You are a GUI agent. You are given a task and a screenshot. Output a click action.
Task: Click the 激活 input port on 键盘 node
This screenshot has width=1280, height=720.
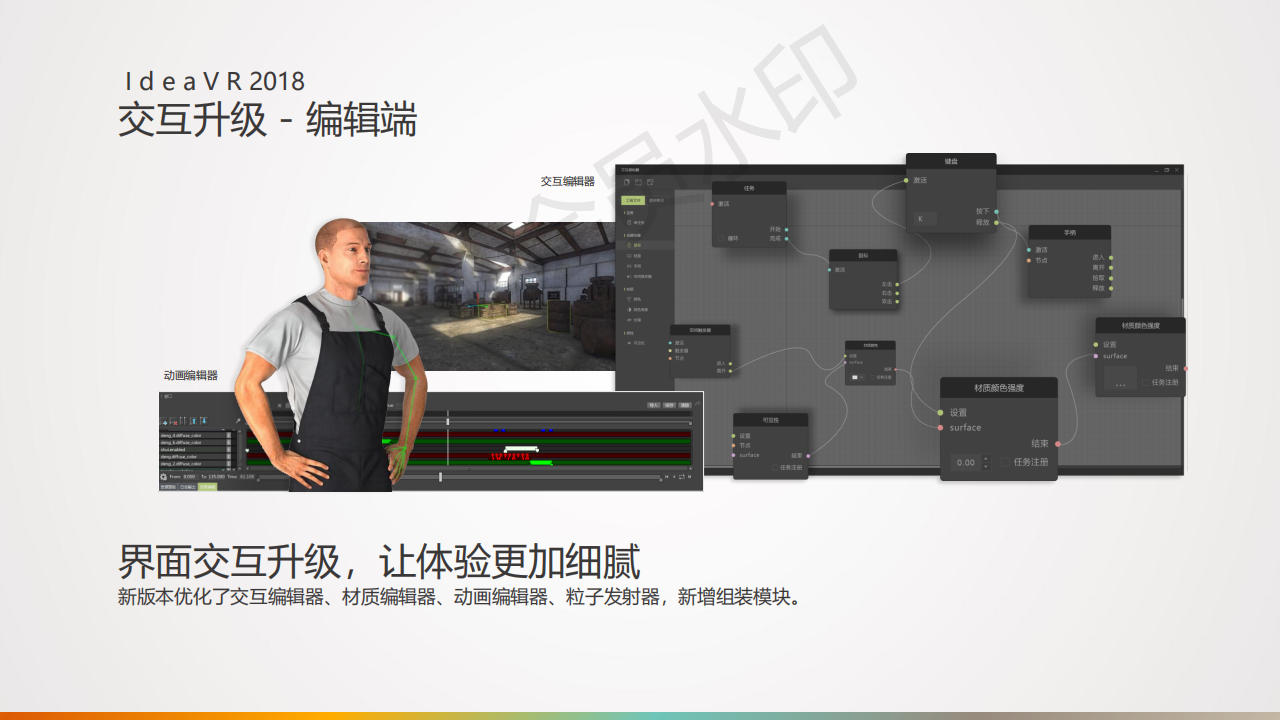pos(906,180)
